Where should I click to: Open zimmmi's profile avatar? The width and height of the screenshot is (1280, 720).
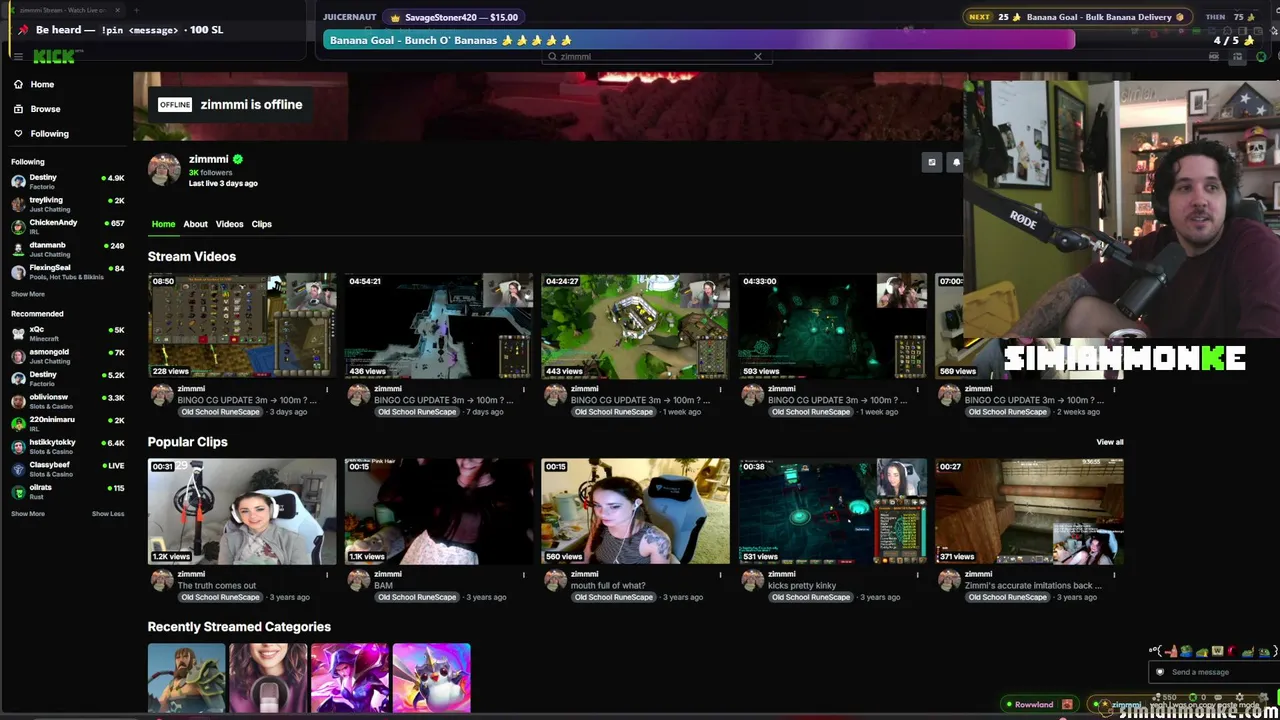pyautogui.click(x=164, y=170)
